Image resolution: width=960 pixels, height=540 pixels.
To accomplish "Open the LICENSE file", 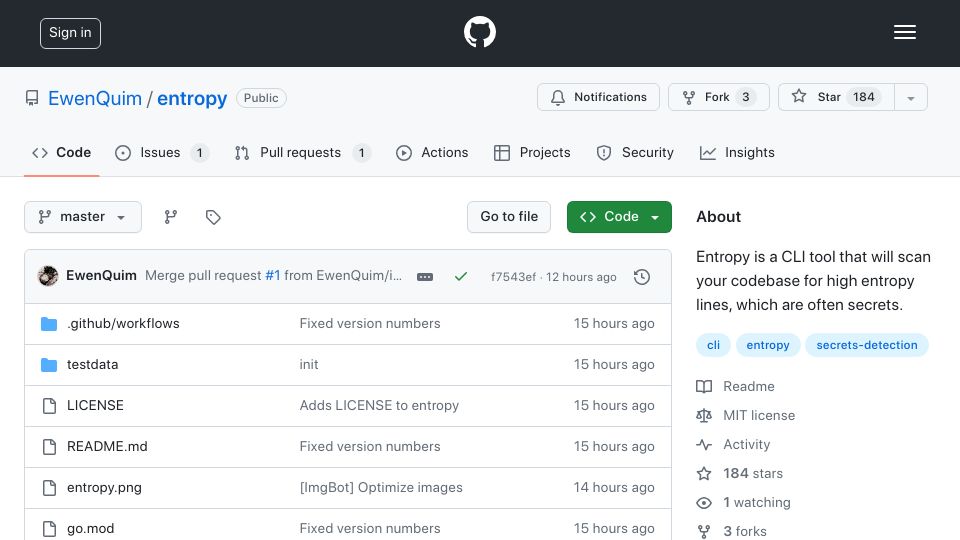I will point(95,405).
